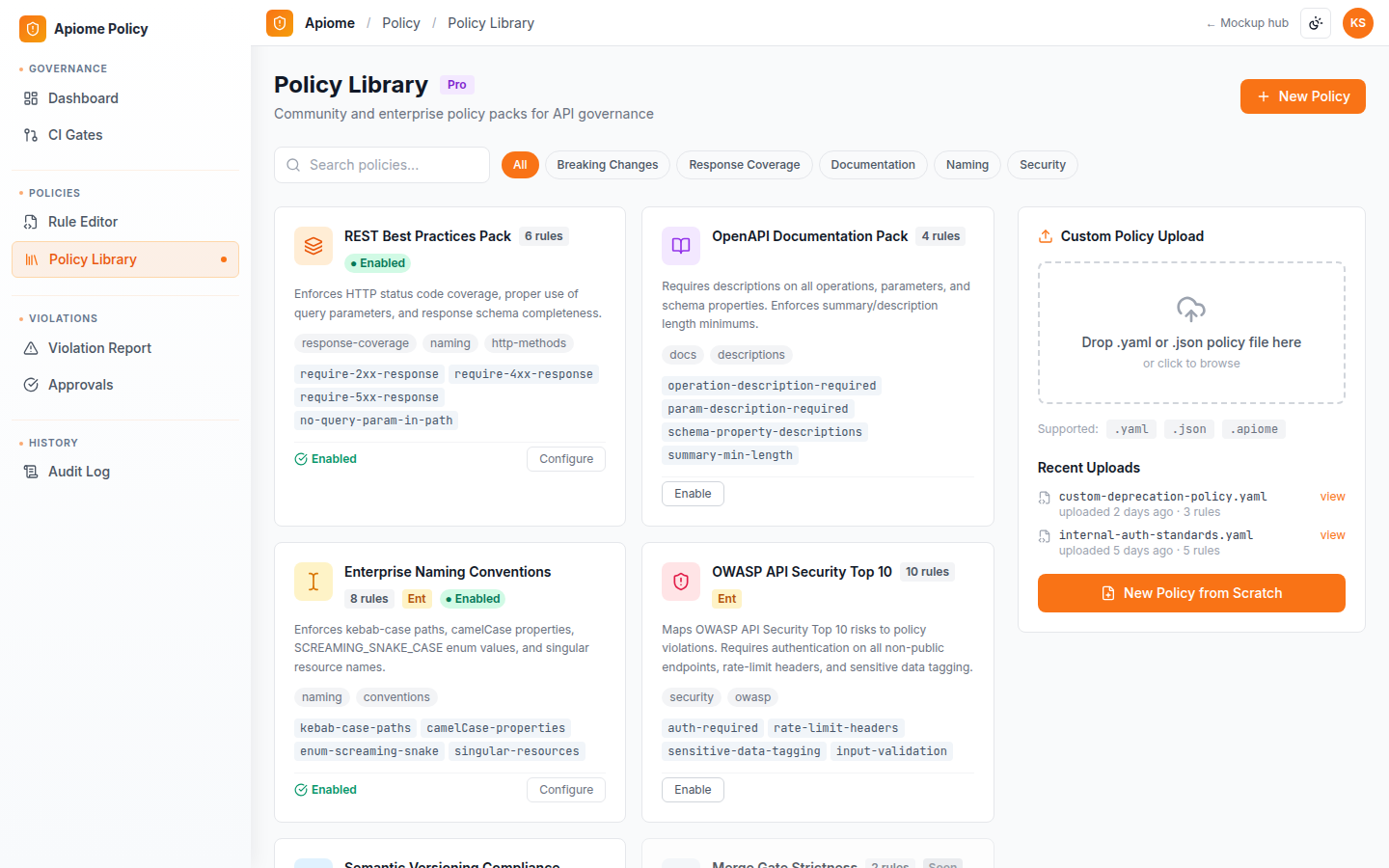Click the Rule Editor file icon
The image size is (1389, 868).
(31, 222)
